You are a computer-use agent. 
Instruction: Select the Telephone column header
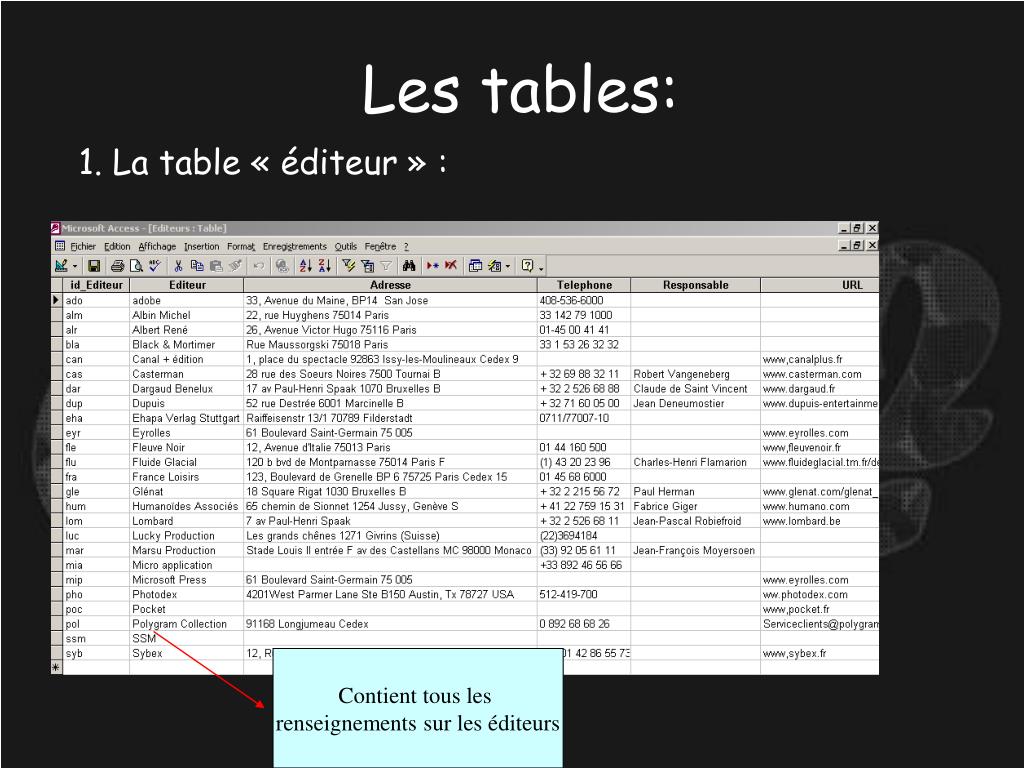pyautogui.click(x=584, y=285)
